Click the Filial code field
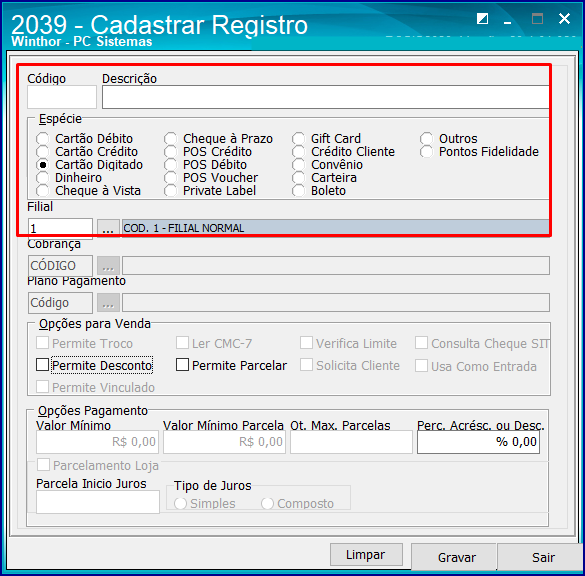Image resolution: width=585 pixels, height=576 pixels. click(60, 228)
